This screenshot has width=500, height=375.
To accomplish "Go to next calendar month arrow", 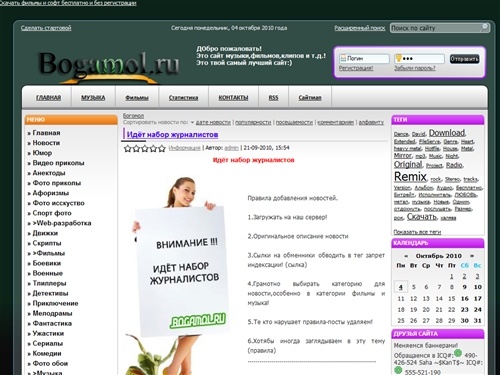I will coord(472,256).
